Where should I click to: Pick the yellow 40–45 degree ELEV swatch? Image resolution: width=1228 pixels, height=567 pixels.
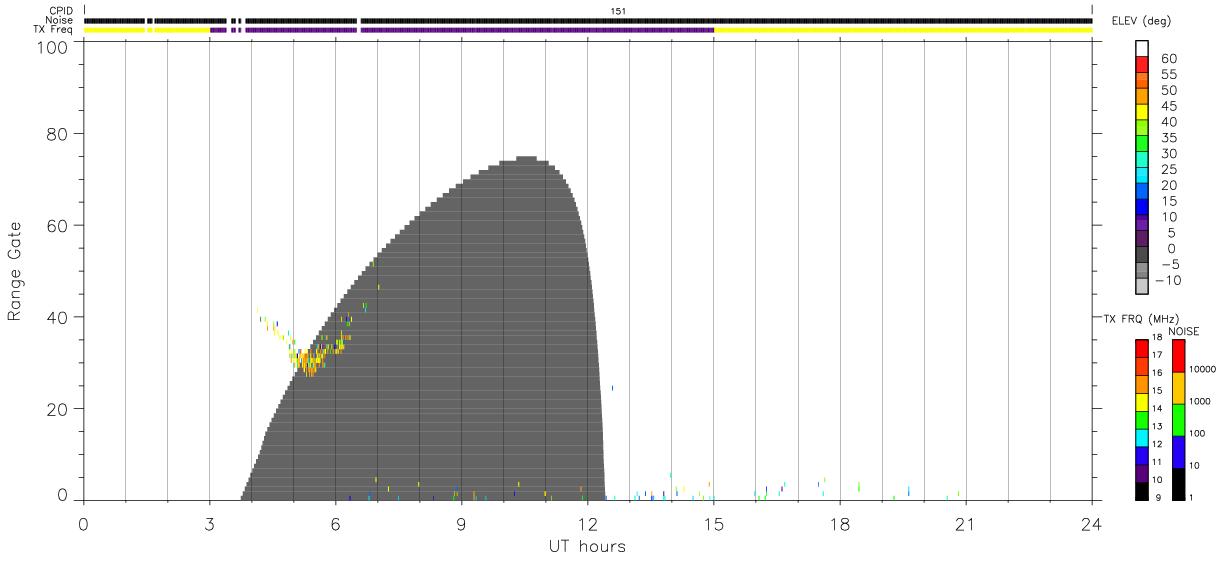tap(1142, 112)
